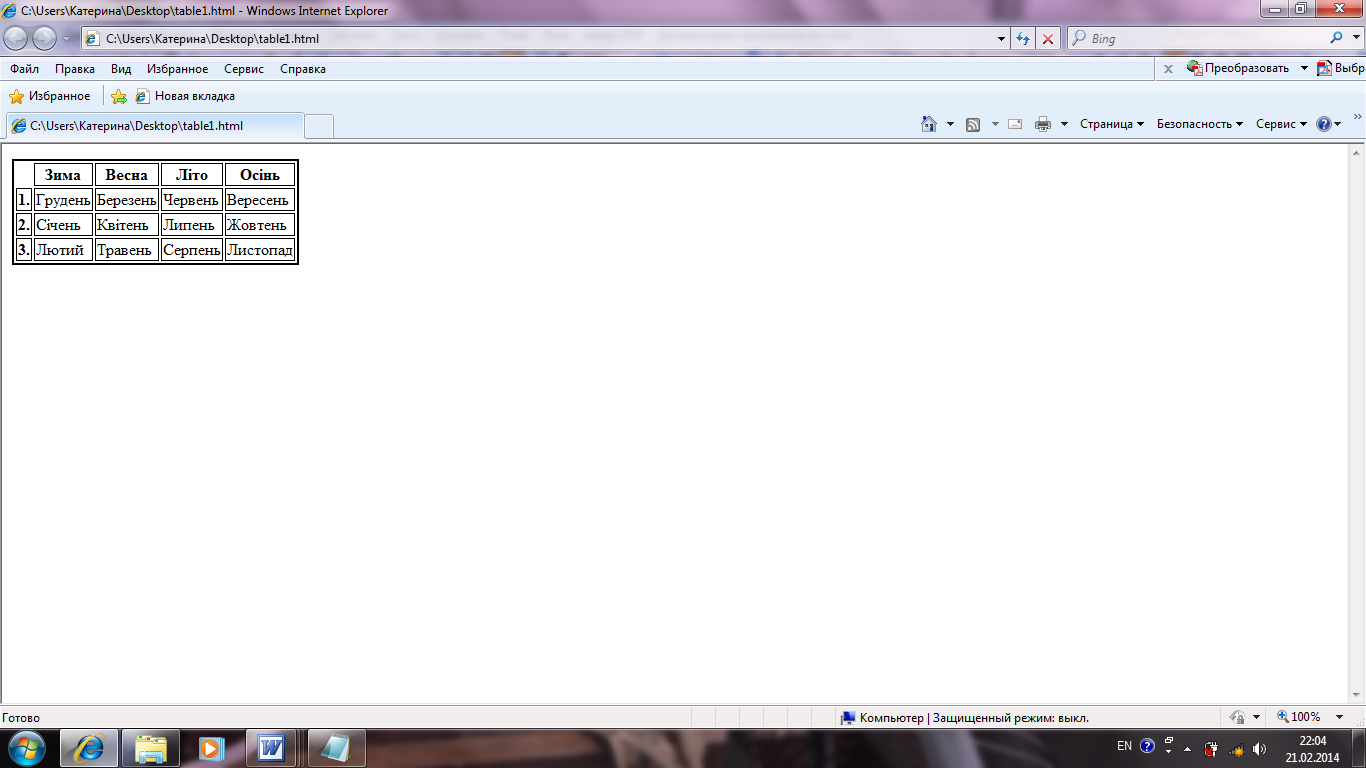The height and width of the screenshot is (768, 1366).
Task: Click the Windows Start button
Action: [27, 748]
